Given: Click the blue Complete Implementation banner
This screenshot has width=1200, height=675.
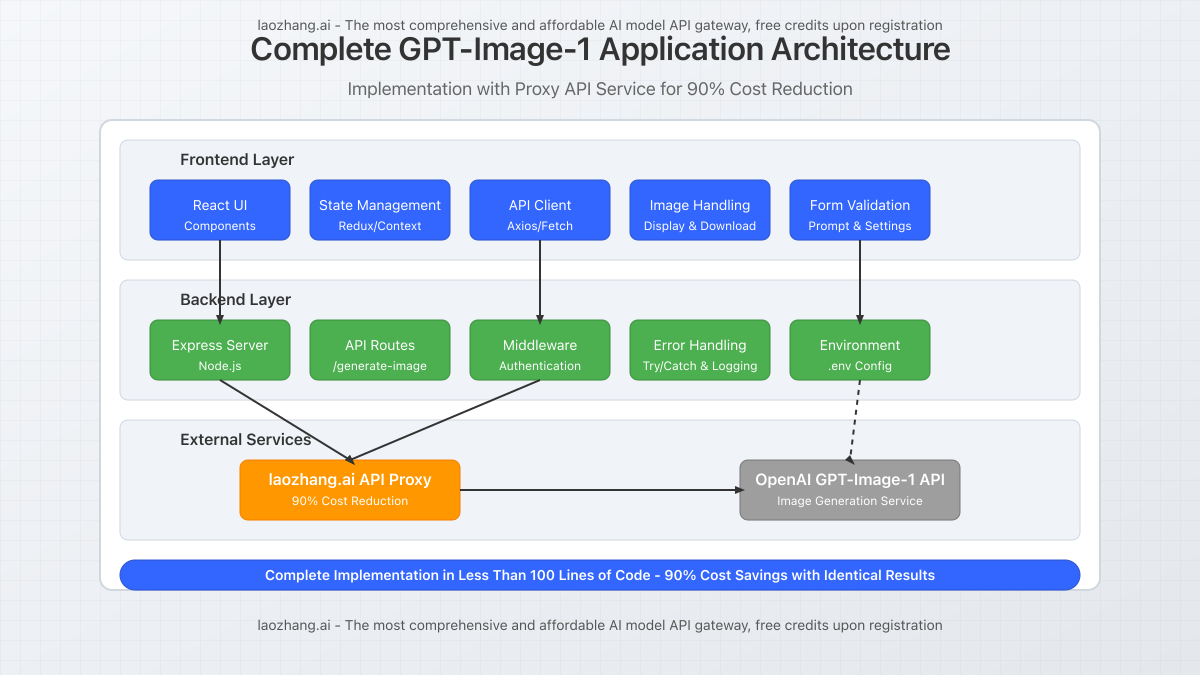Looking at the screenshot, I should click(x=600, y=575).
